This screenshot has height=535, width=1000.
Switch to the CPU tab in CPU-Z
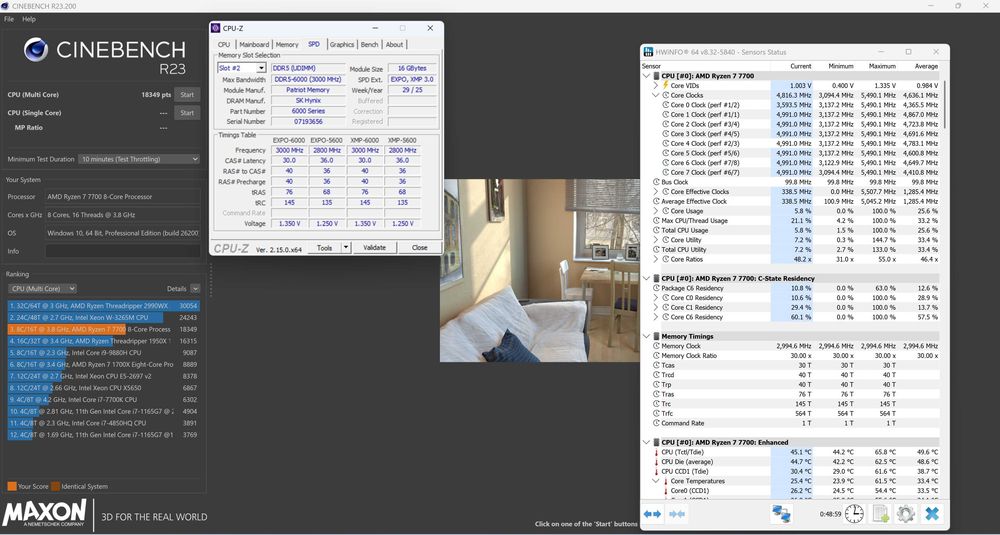pyautogui.click(x=224, y=45)
